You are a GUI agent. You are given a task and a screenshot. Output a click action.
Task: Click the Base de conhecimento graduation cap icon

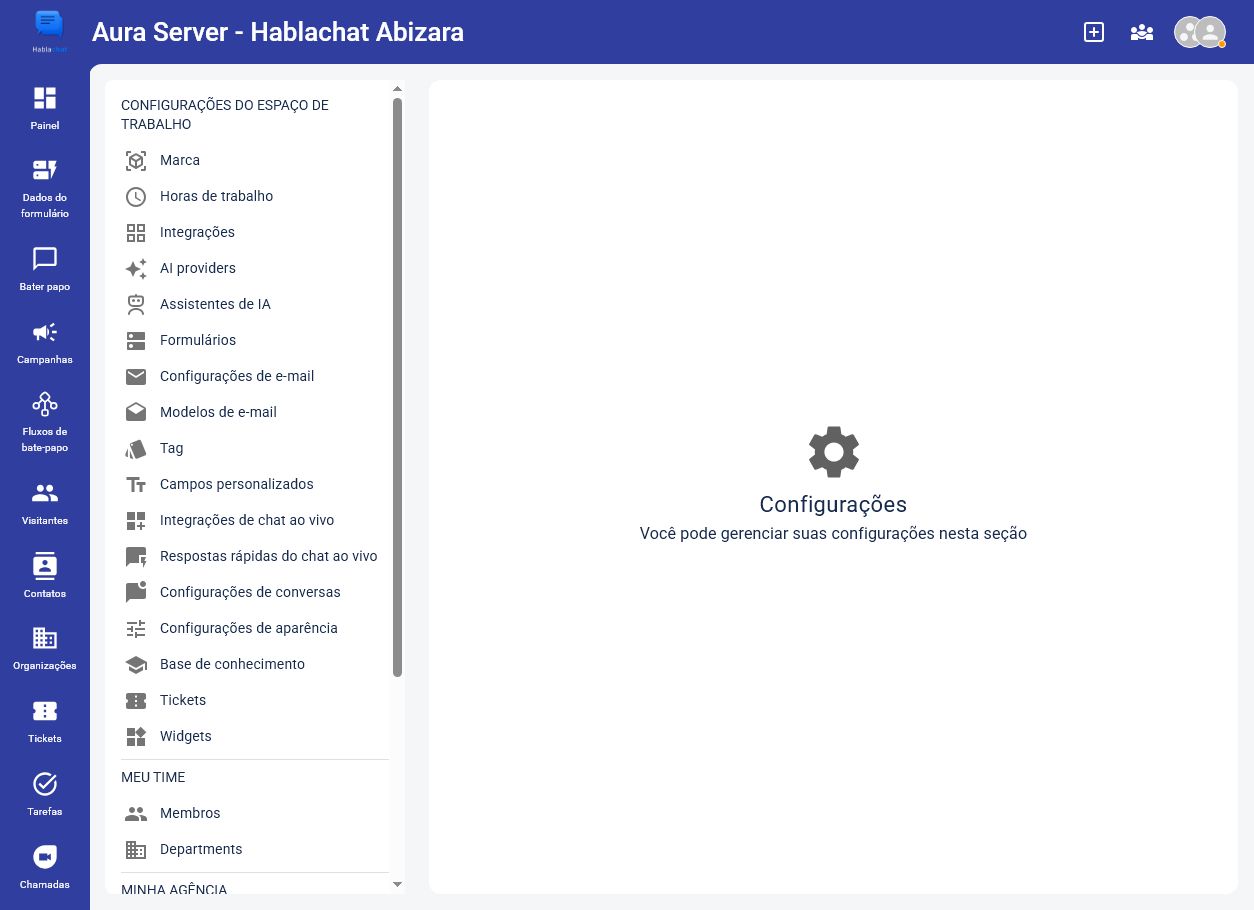[x=136, y=664]
